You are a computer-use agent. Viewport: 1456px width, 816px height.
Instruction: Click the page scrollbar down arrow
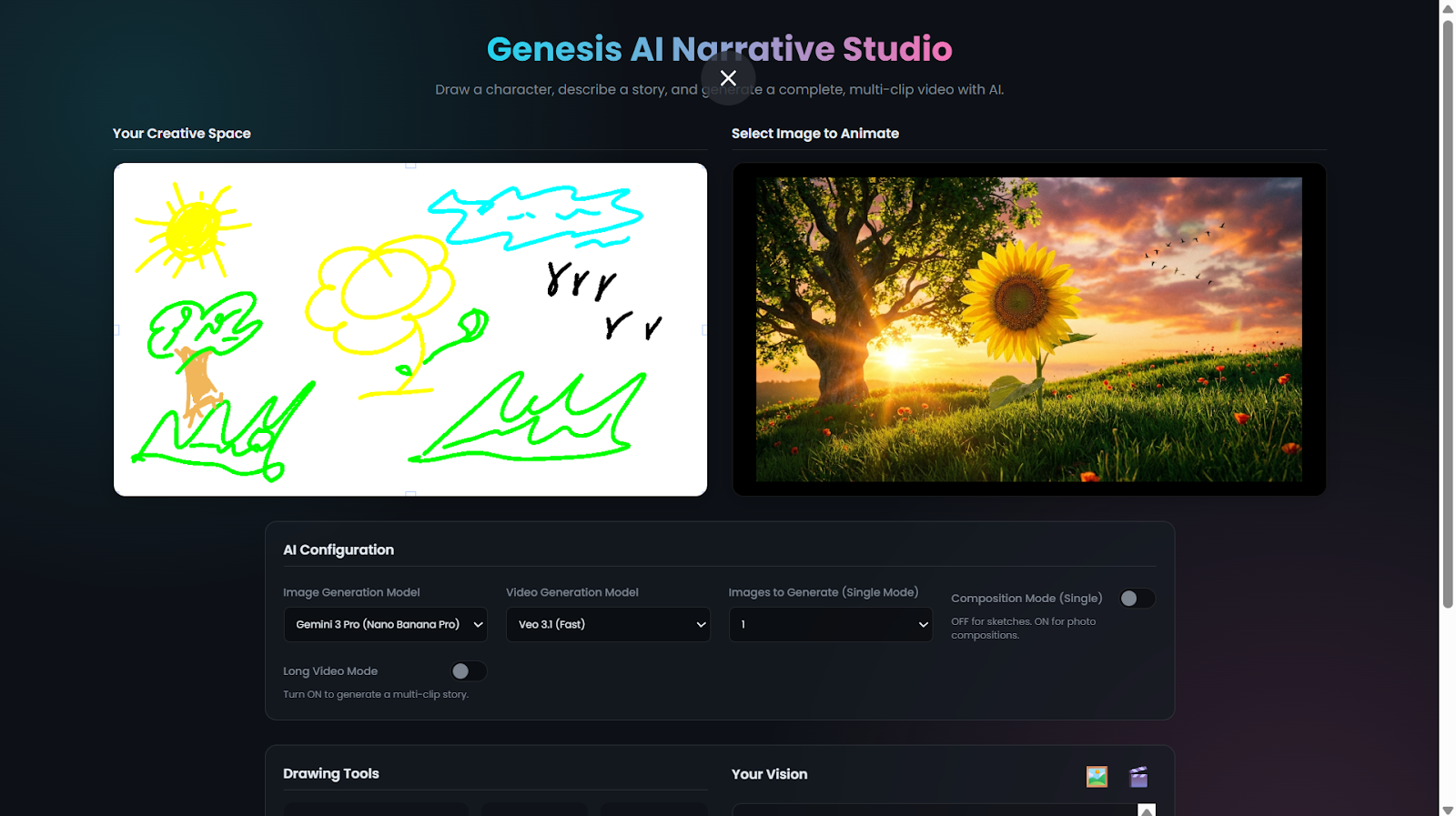tap(1447, 809)
